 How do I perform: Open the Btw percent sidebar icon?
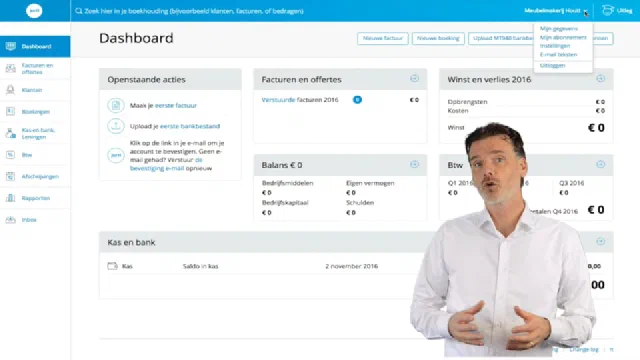click(x=11, y=155)
